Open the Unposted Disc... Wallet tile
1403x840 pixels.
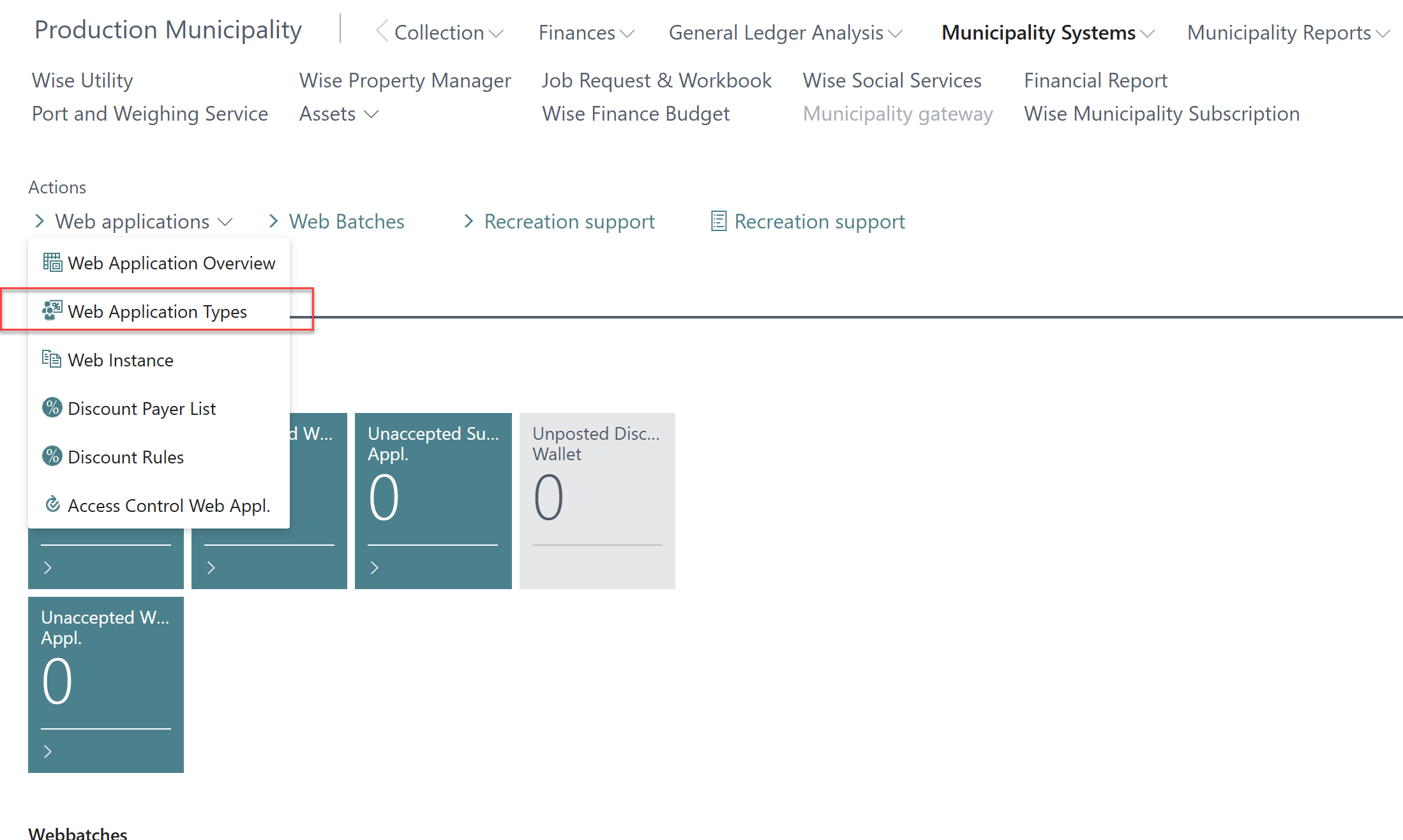pyautogui.click(x=597, y=500)
